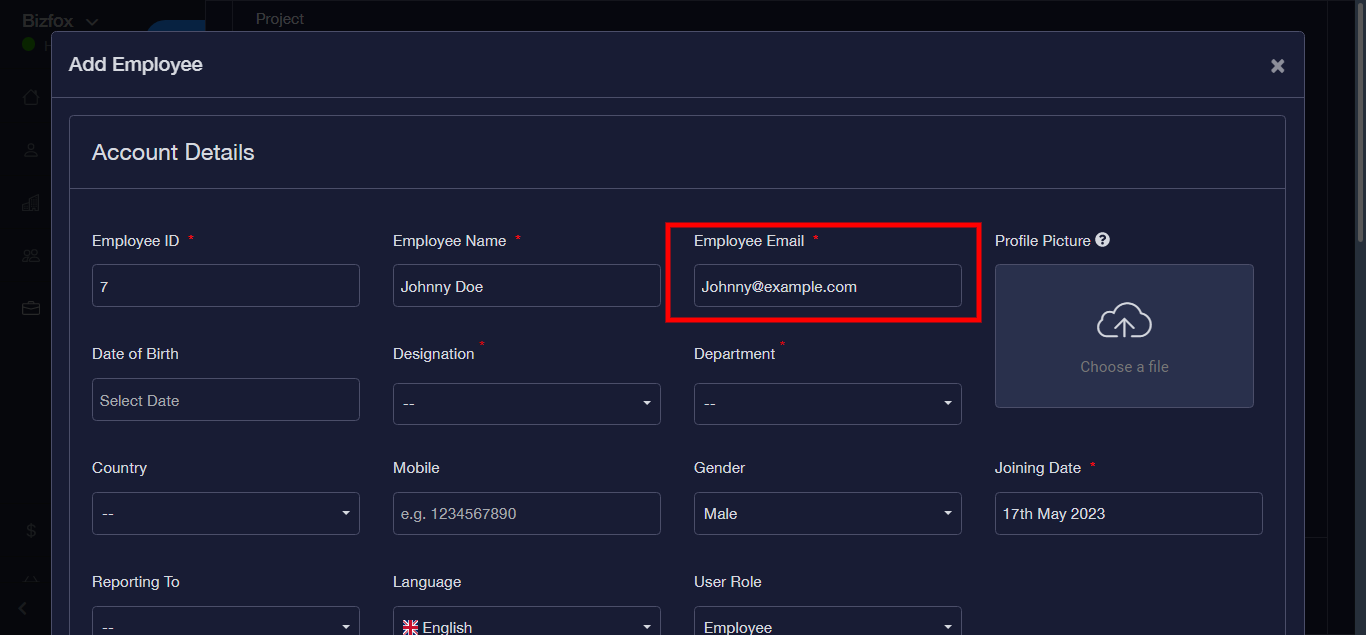
Task: Open the dollar sign sidebar icon
Action: 31,531
